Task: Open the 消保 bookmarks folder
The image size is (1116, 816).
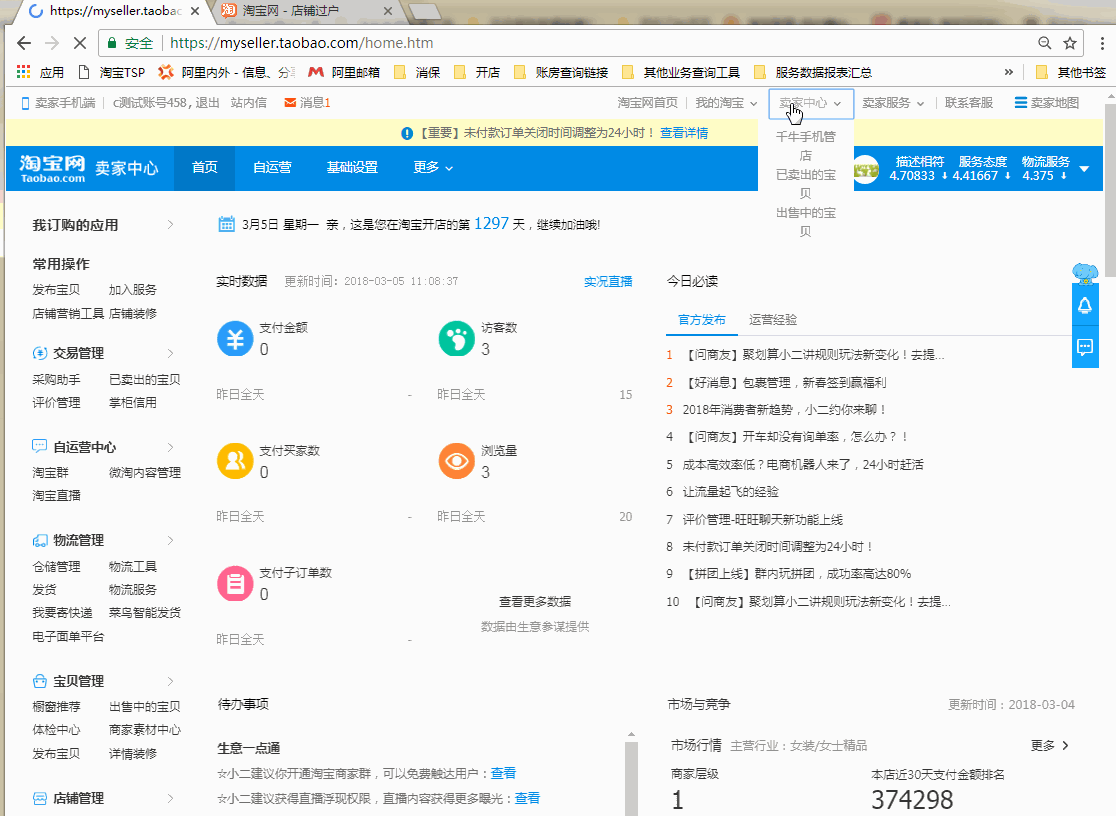Action: pyautogui.click(x=417, y=72)
